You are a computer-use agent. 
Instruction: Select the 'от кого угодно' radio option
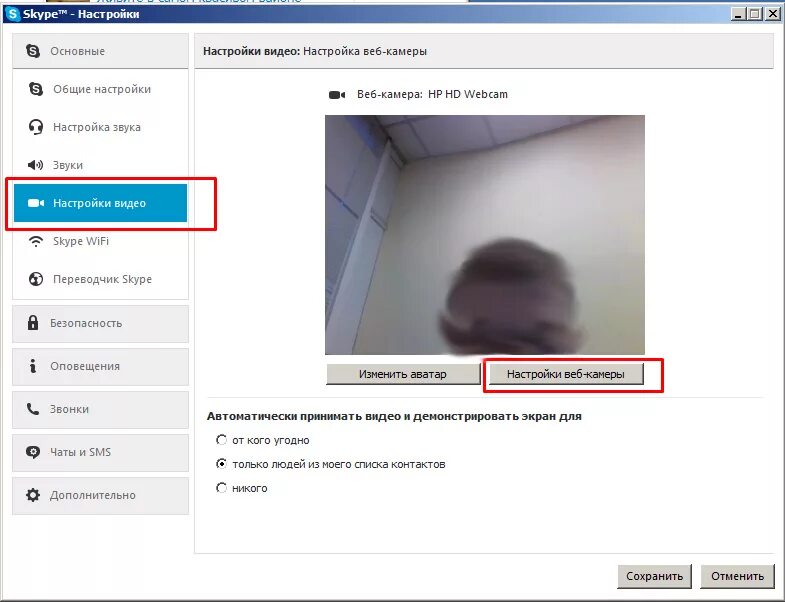221,440
